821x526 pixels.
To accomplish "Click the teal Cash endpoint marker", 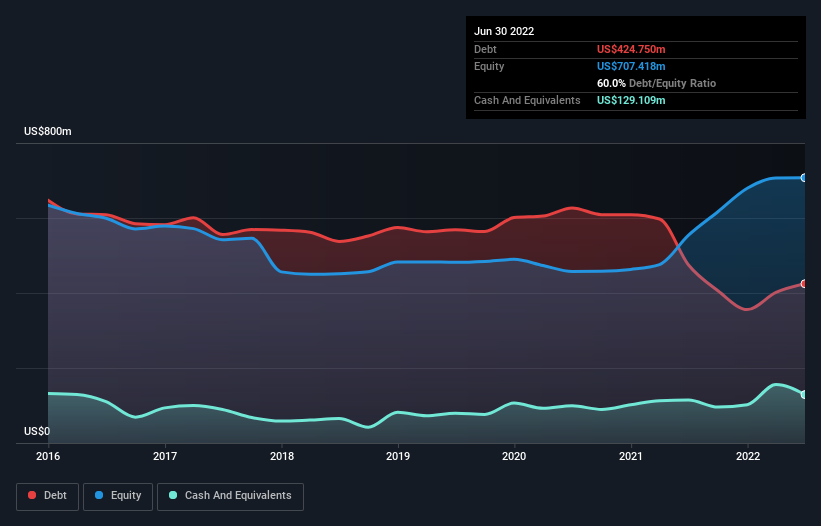I will (x=804, y=395).
